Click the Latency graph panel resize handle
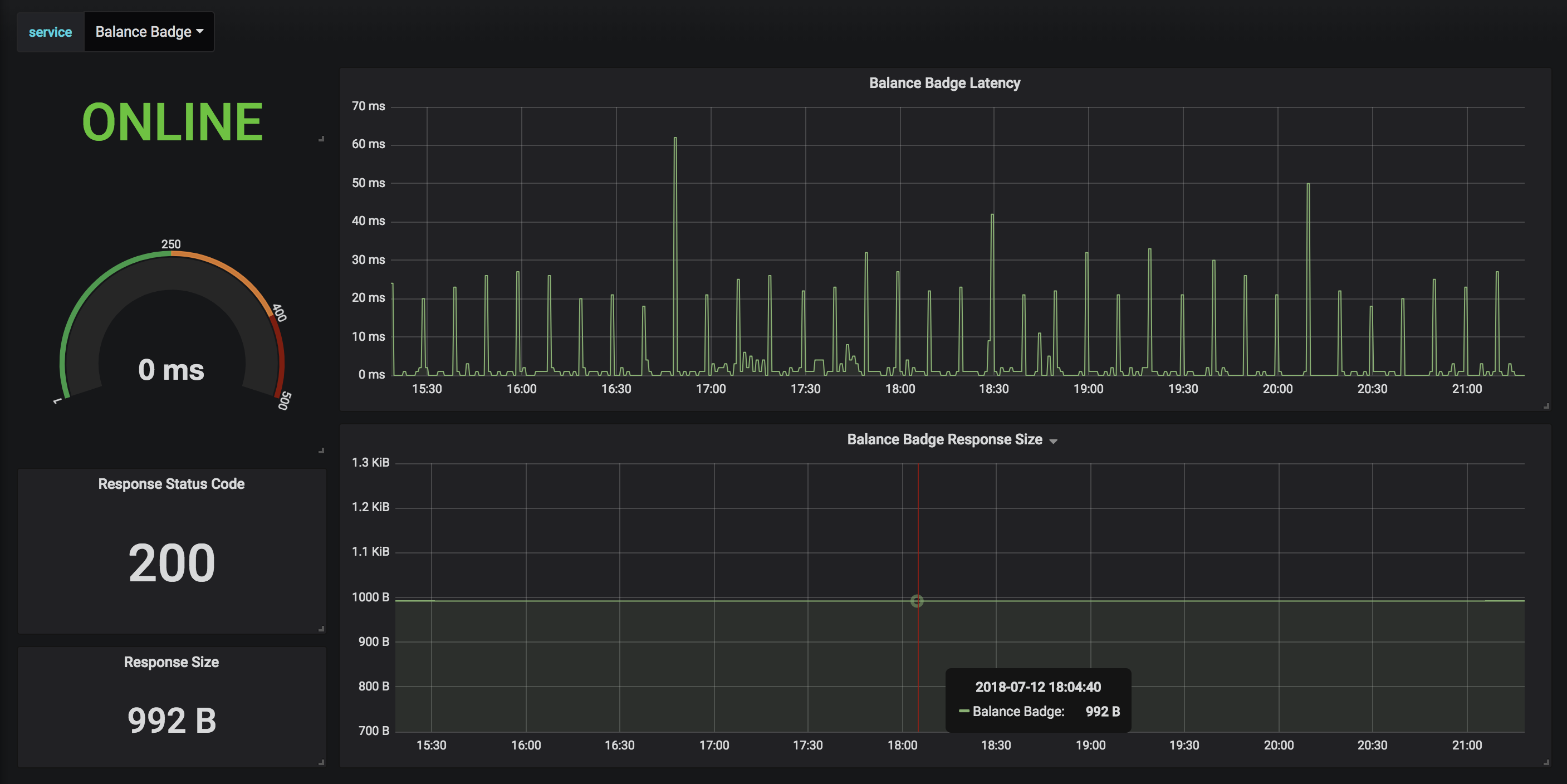Viewport: 1567px width, 784px height. 1546,406
